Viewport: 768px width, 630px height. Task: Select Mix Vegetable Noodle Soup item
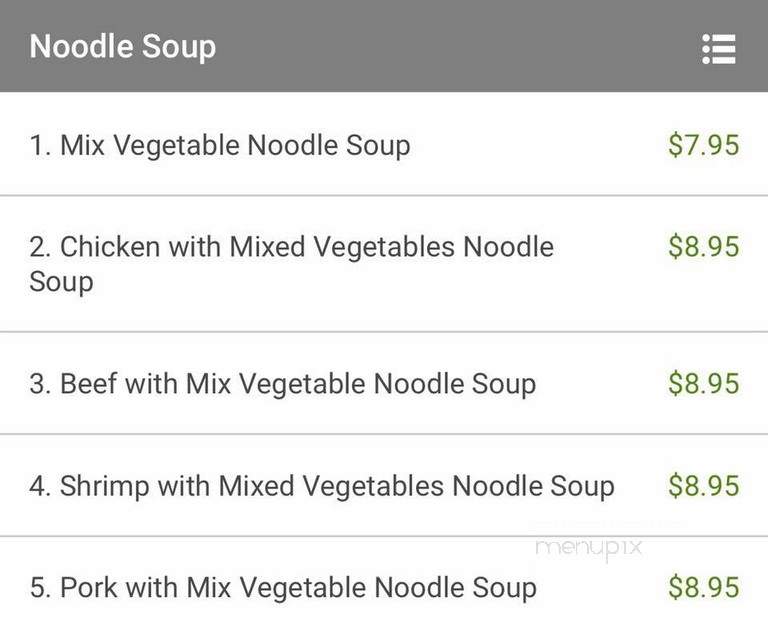(384, 145)
